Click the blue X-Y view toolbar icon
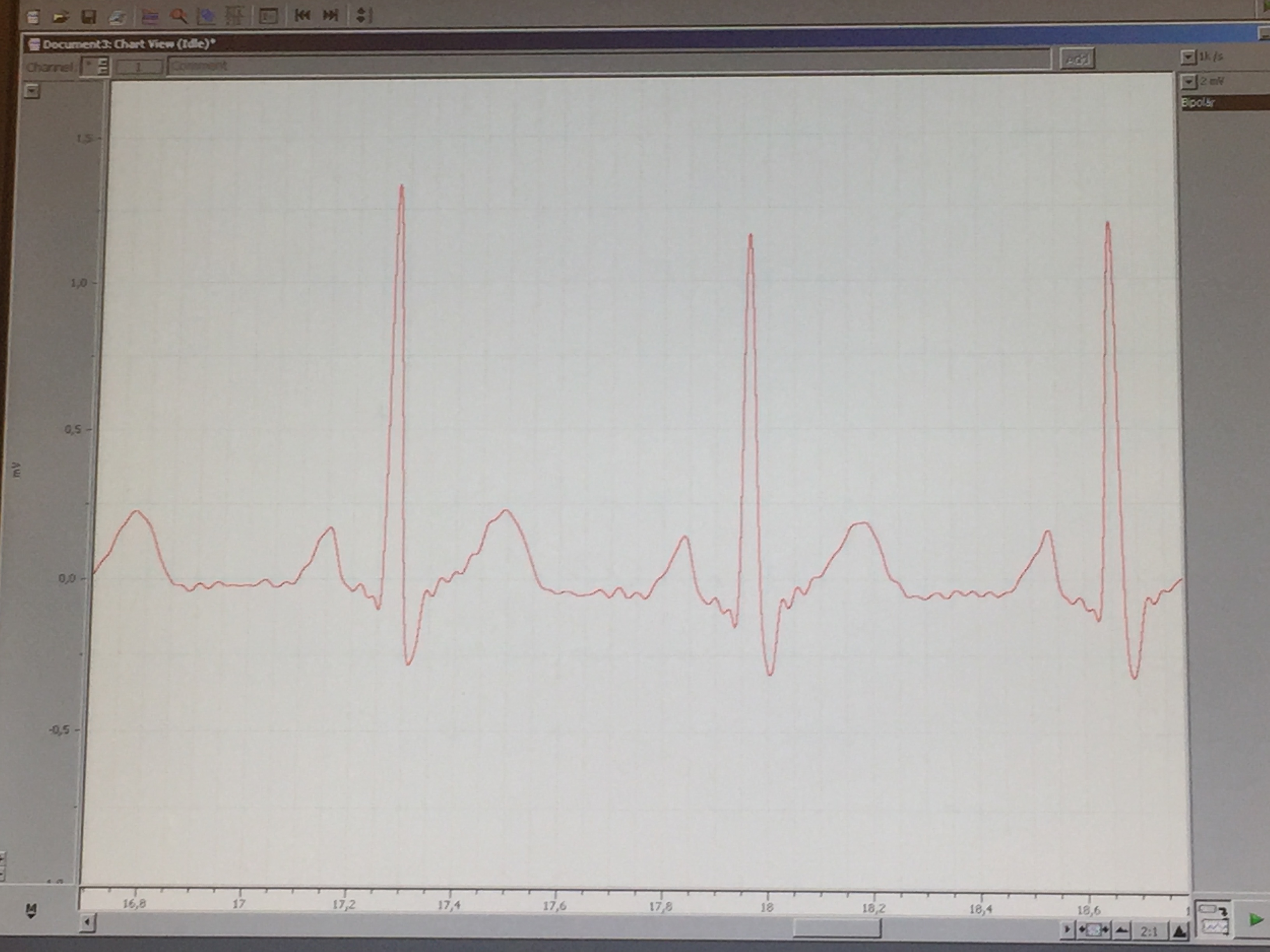The width and height of the screenshot is (1270, 952). click(x=207, y=16)
